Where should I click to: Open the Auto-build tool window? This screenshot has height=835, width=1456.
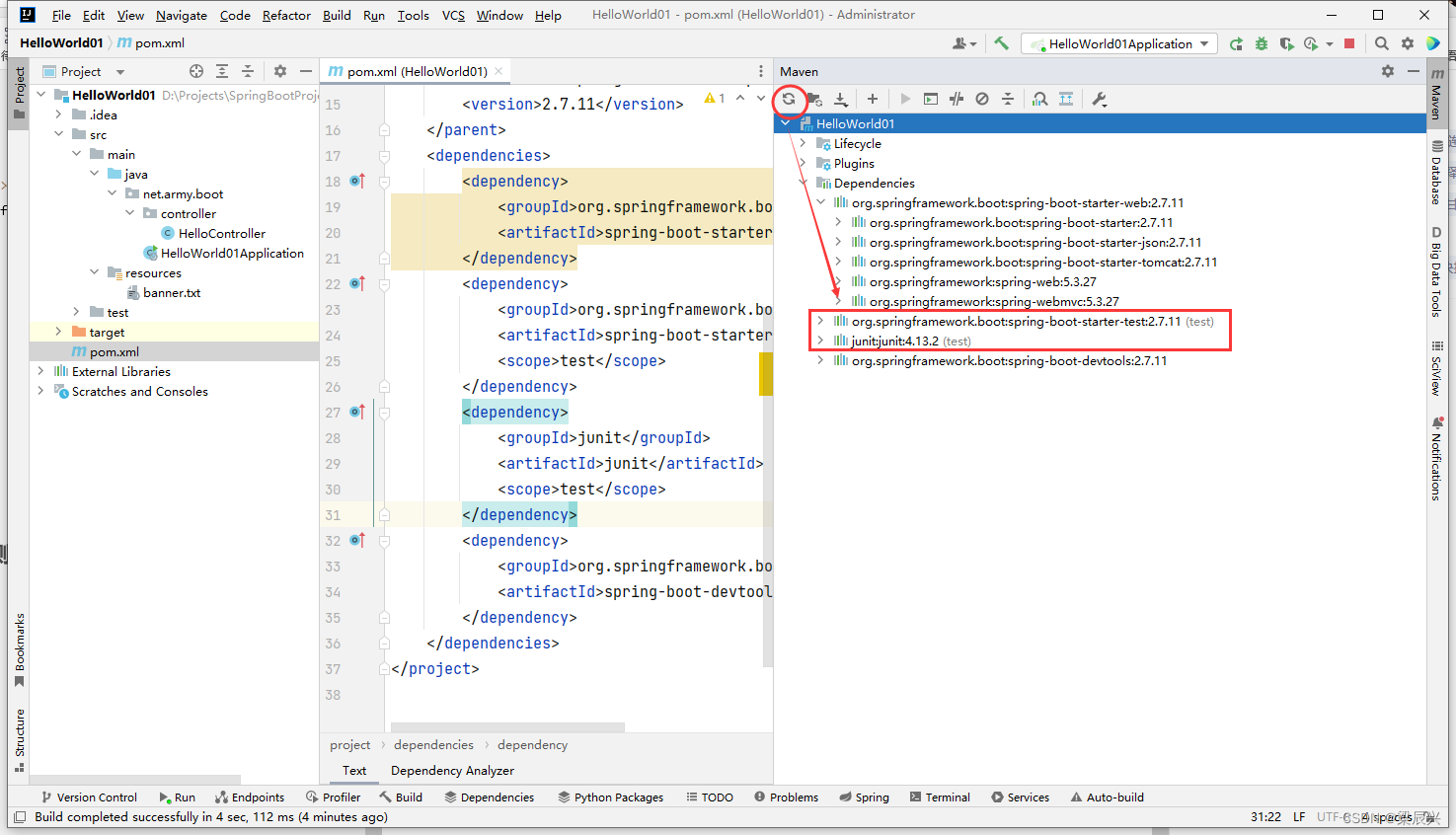pyautogui.click(x=1108, y=797)
